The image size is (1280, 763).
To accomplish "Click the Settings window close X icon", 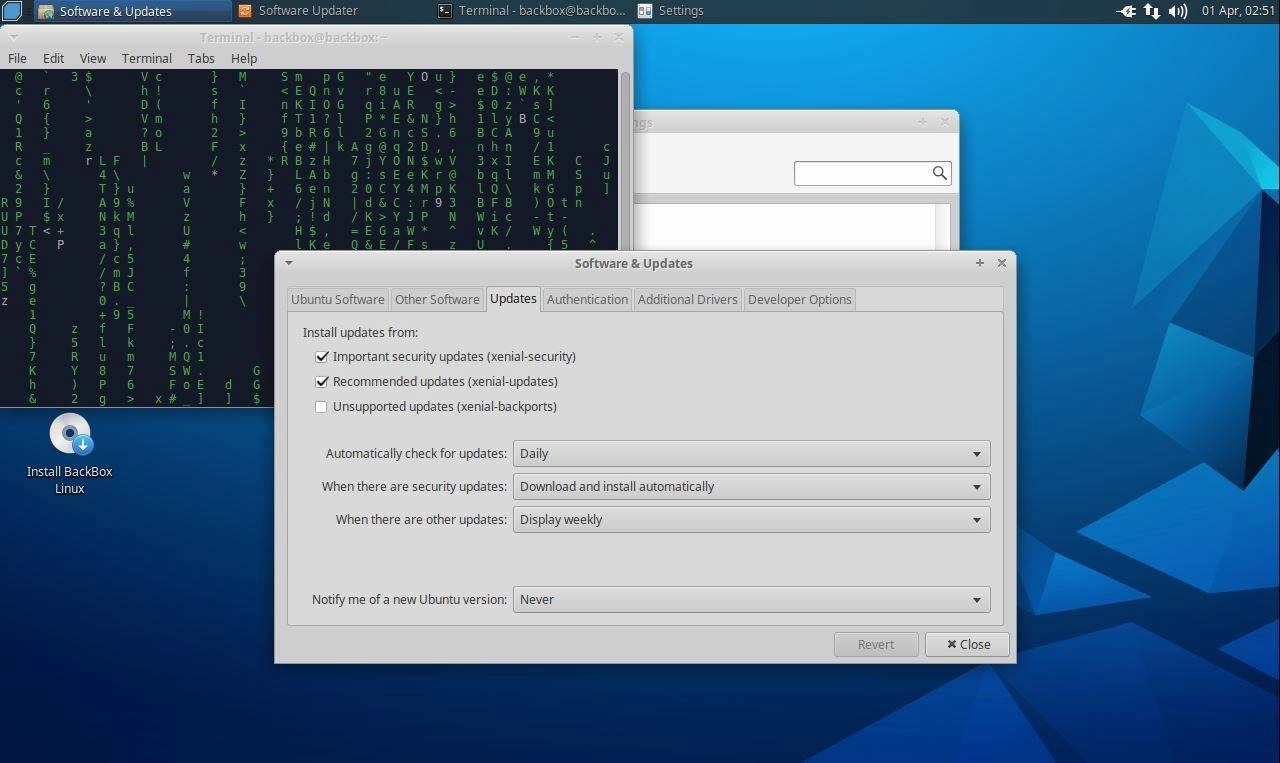I will [x=945, y=122].
